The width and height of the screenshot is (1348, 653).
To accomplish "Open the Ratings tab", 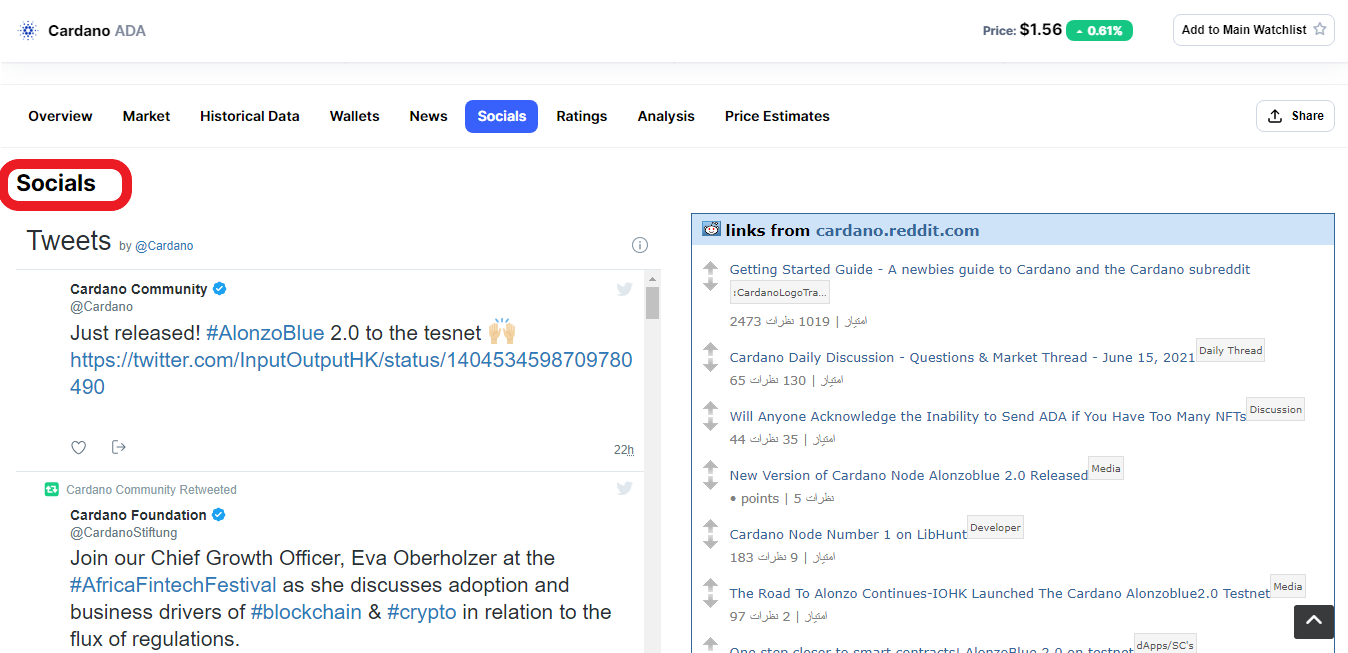I will pyautogui.click(x=582, y=116).
